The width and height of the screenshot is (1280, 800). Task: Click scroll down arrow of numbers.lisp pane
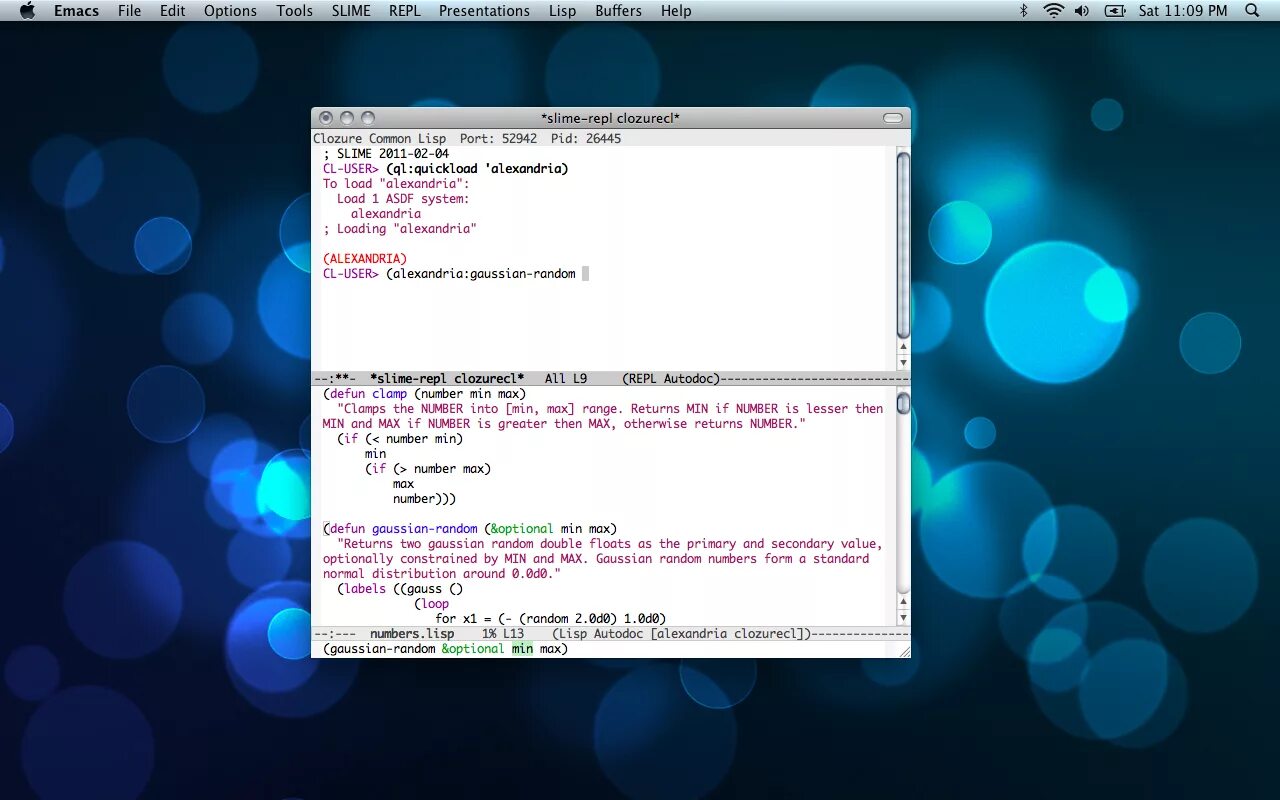903,618
